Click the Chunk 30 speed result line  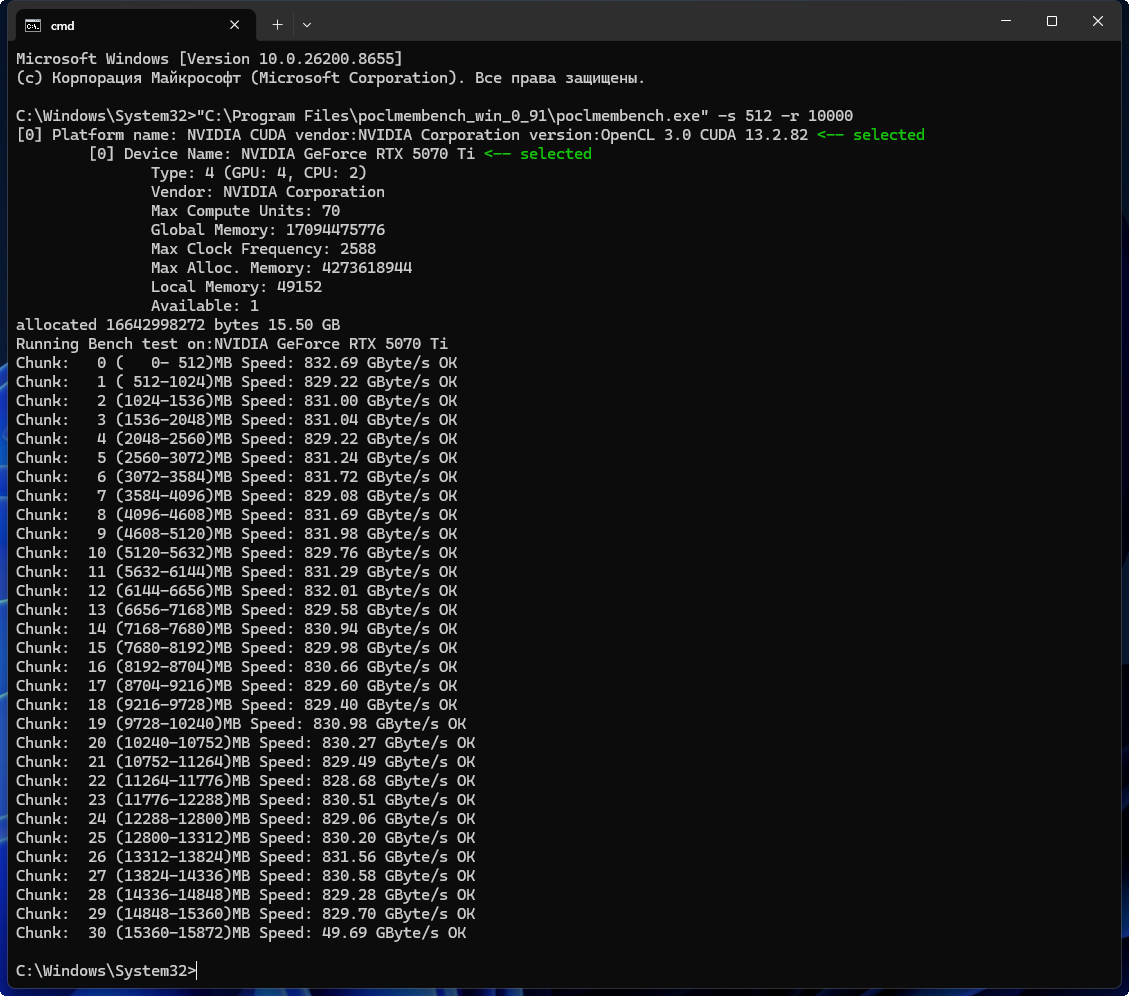pos(241,933)
